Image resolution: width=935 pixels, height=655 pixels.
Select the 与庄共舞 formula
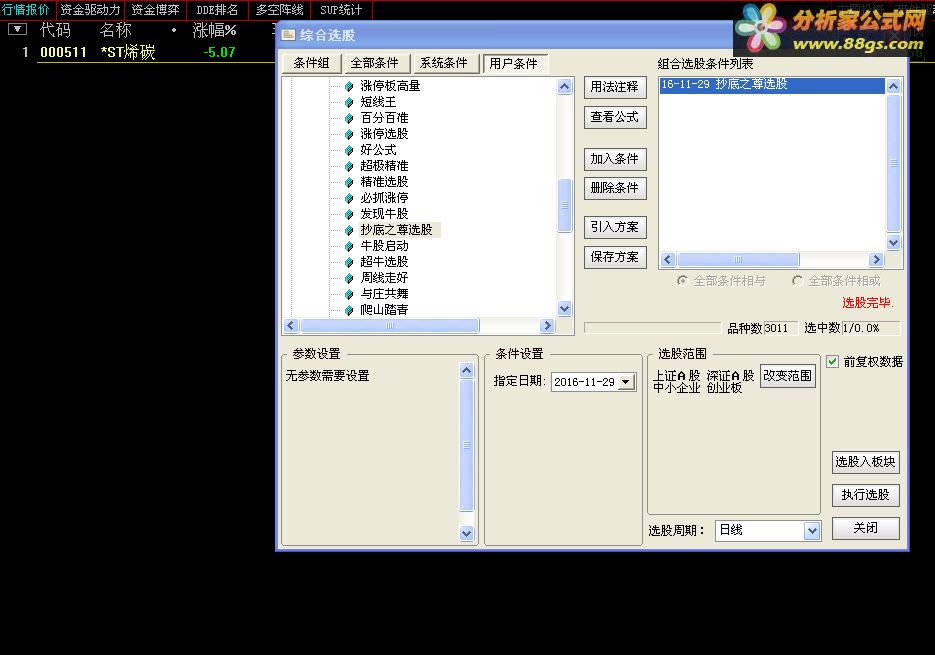click(x=384, y=294)
